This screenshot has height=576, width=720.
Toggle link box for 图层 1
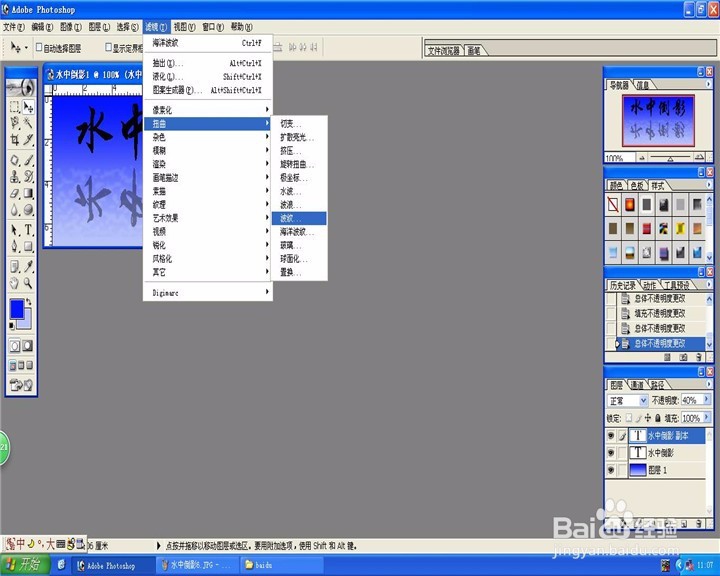click(x=622, y=470)
